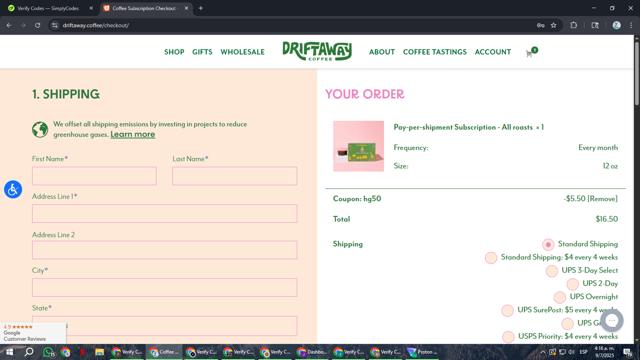Open a new browser tab

point(200,8)
